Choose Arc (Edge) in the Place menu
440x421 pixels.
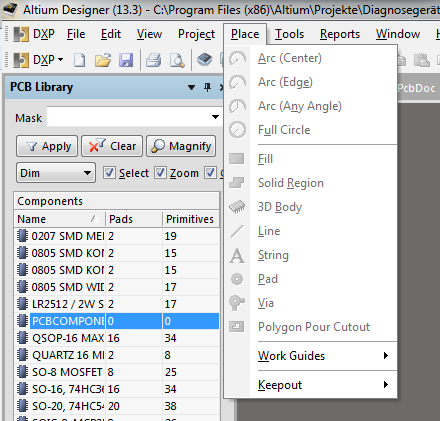pyautogui.click(x=311, y=82)
